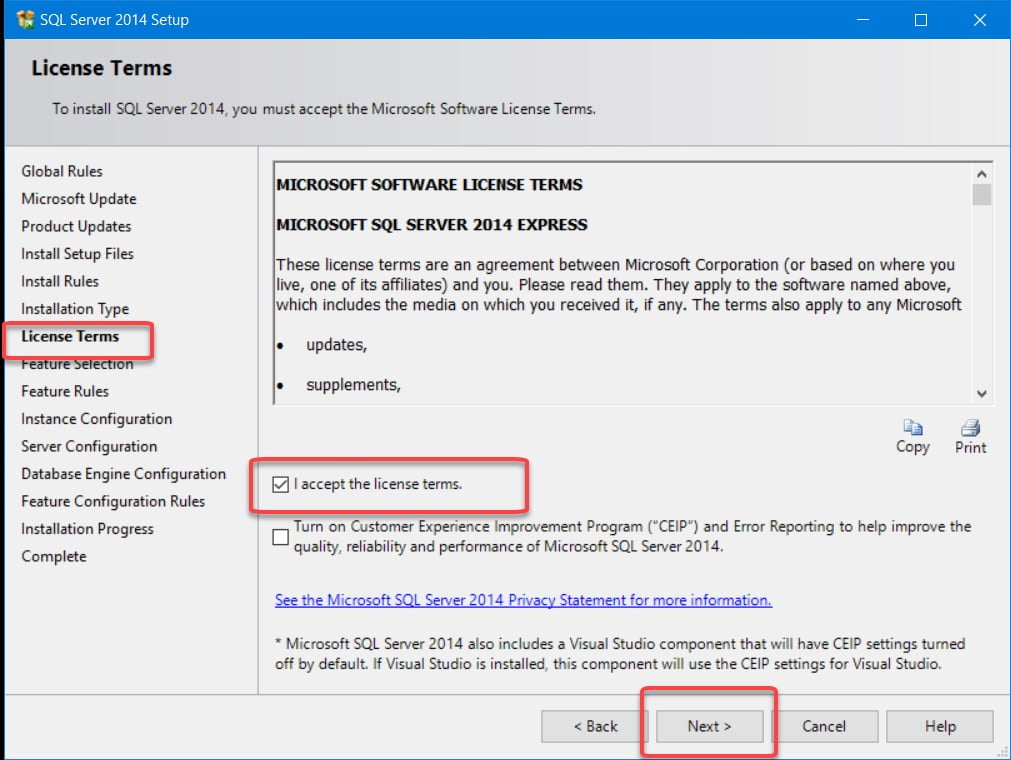Image resolution: width=1011 pixels, height=760 pixels.
Task: Cancel the SQL Server setup
Action: (824, 726)
